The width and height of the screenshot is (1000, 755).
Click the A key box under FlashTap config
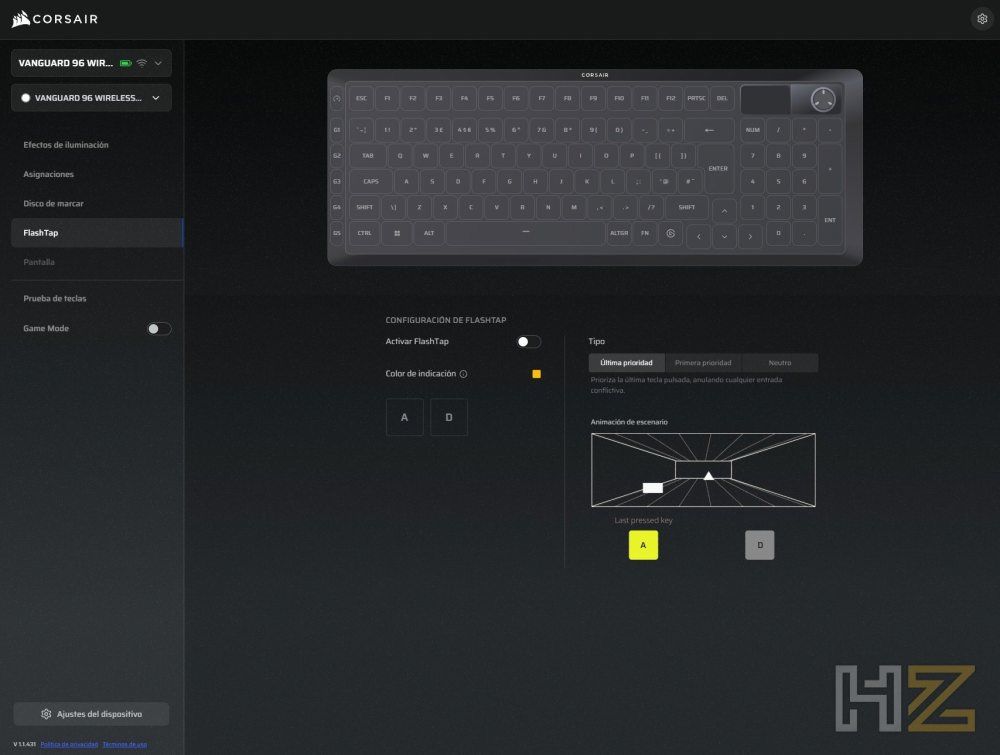coord(404,417)
